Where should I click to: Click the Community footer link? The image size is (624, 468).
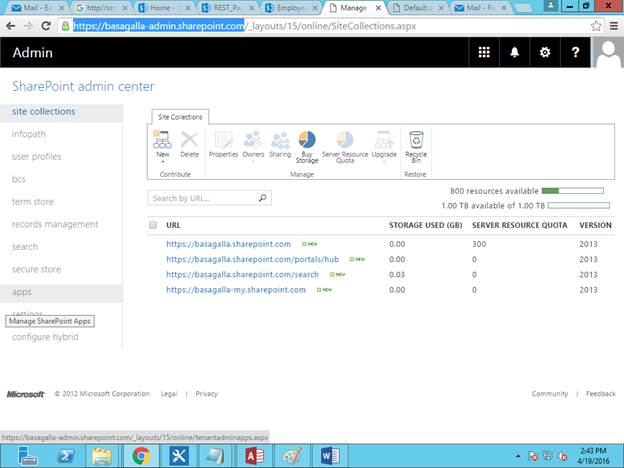pyautogui.click(x=550, y=394)
